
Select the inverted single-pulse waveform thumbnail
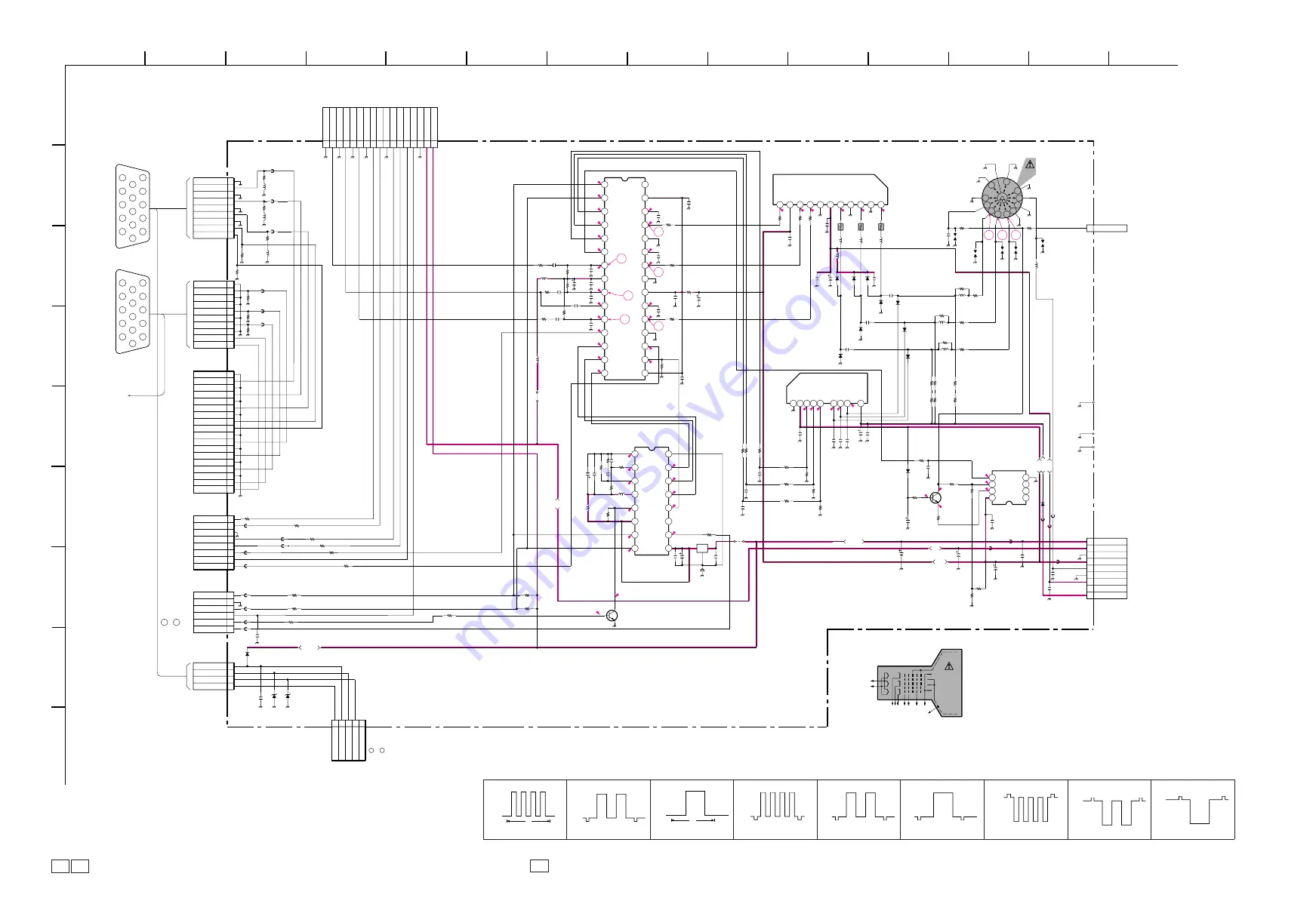click(x=1193, y=809)
